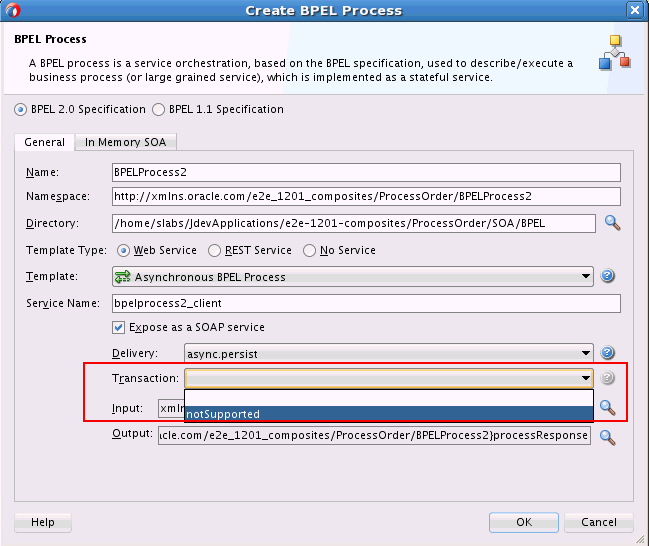
Task: Click the partially hidden Input field
Action: point(171,409)
